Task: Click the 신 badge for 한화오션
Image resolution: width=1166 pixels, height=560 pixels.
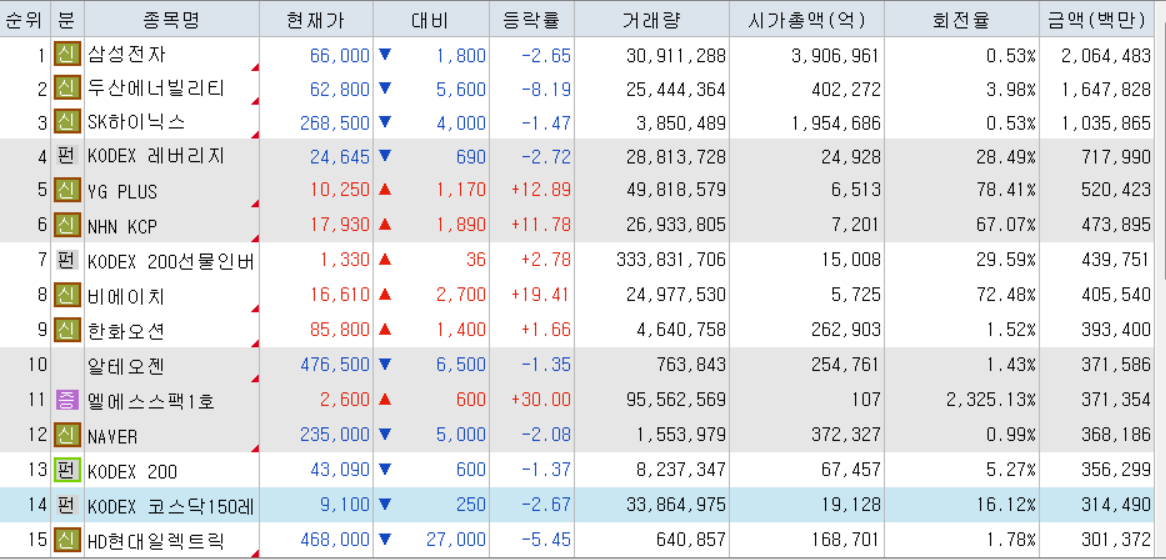Action: pos(67,329)
